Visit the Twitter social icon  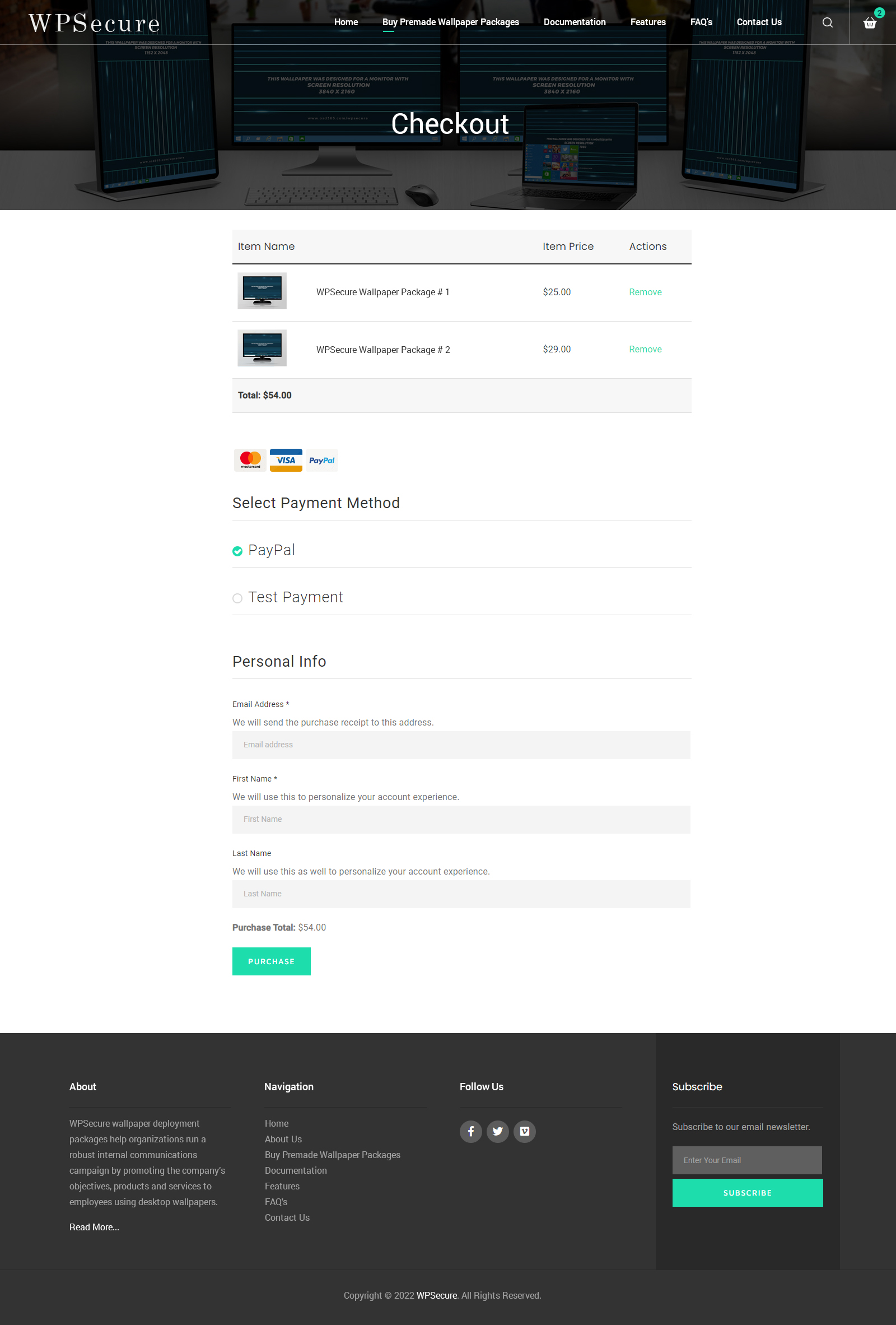tap(498, 1131)
